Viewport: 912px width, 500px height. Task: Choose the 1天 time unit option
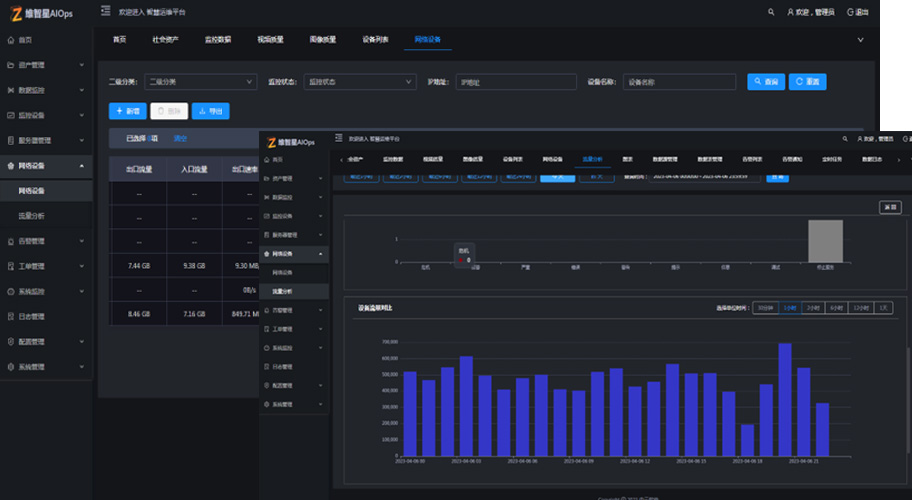pyautogui.click(x=882, y=308)
